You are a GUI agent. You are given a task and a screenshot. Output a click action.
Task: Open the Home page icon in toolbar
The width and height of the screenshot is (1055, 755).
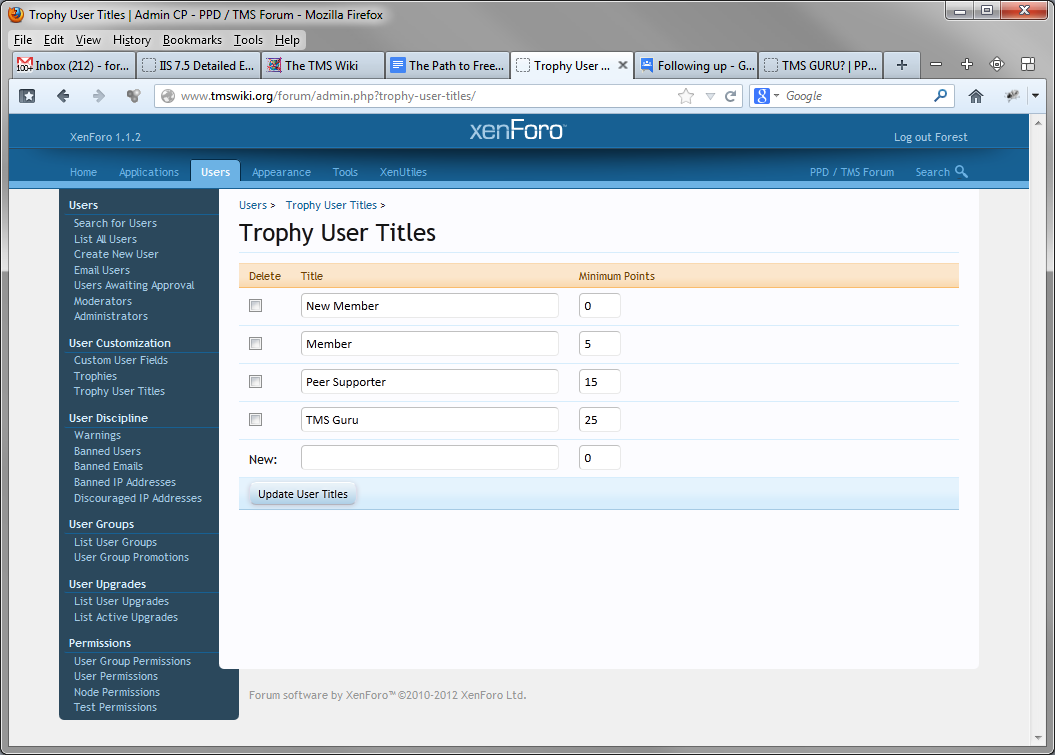[x=976, y=96]
